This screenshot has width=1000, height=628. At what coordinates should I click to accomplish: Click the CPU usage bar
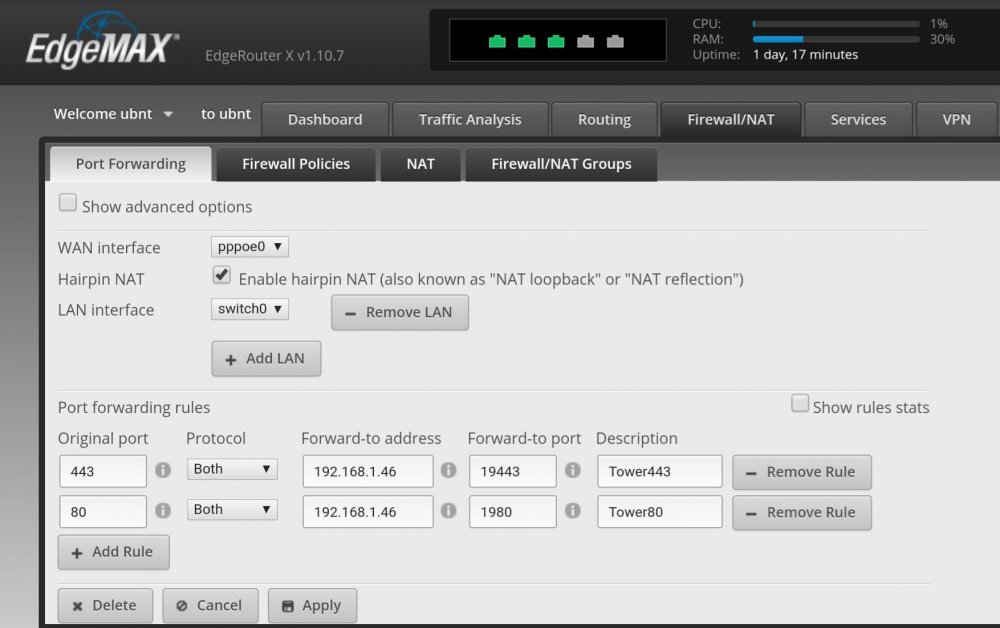[835, 24]
